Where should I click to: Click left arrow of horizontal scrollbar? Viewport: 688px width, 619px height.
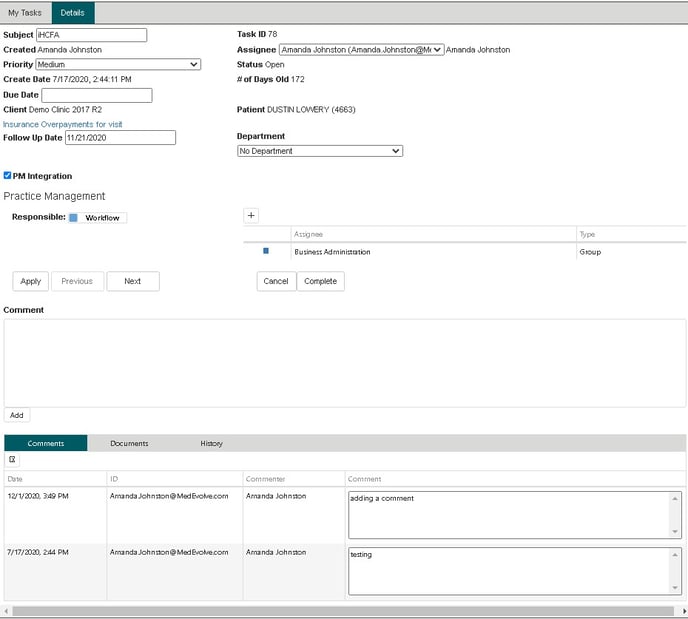point(7,610)
